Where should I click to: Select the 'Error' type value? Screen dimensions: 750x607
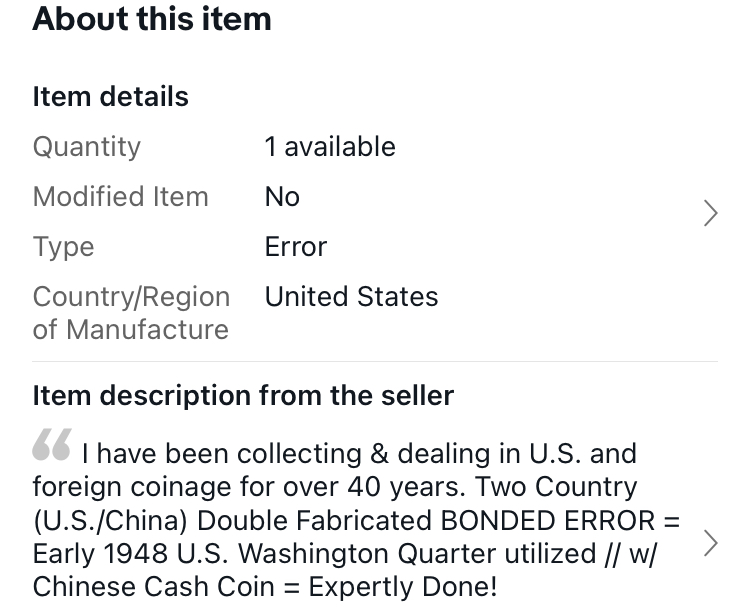tap(296, 247)
